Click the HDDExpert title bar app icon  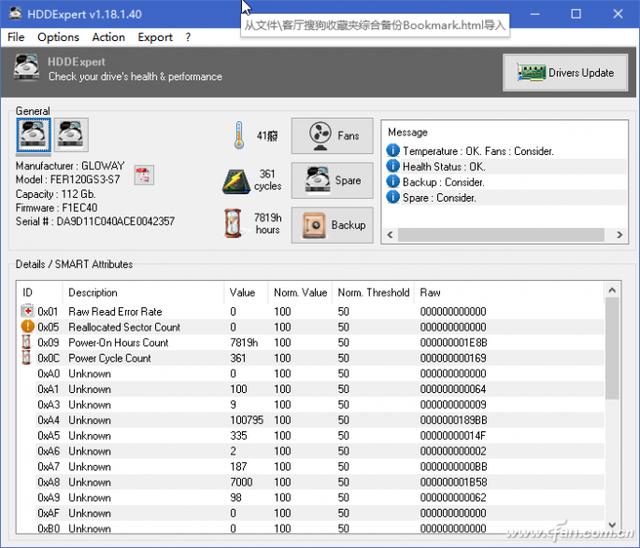coord(16,13)
